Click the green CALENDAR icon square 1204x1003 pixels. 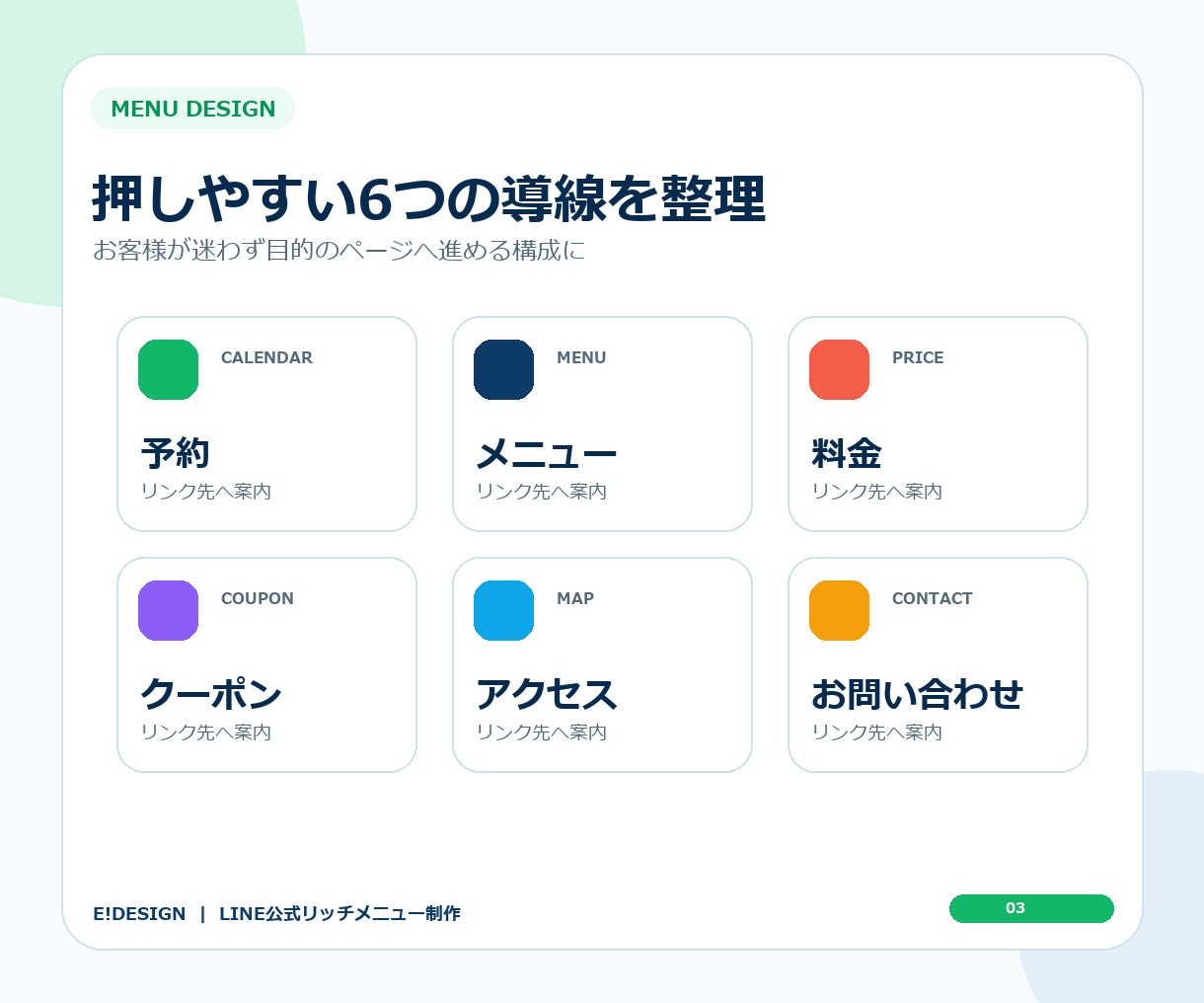coord(168,369)
